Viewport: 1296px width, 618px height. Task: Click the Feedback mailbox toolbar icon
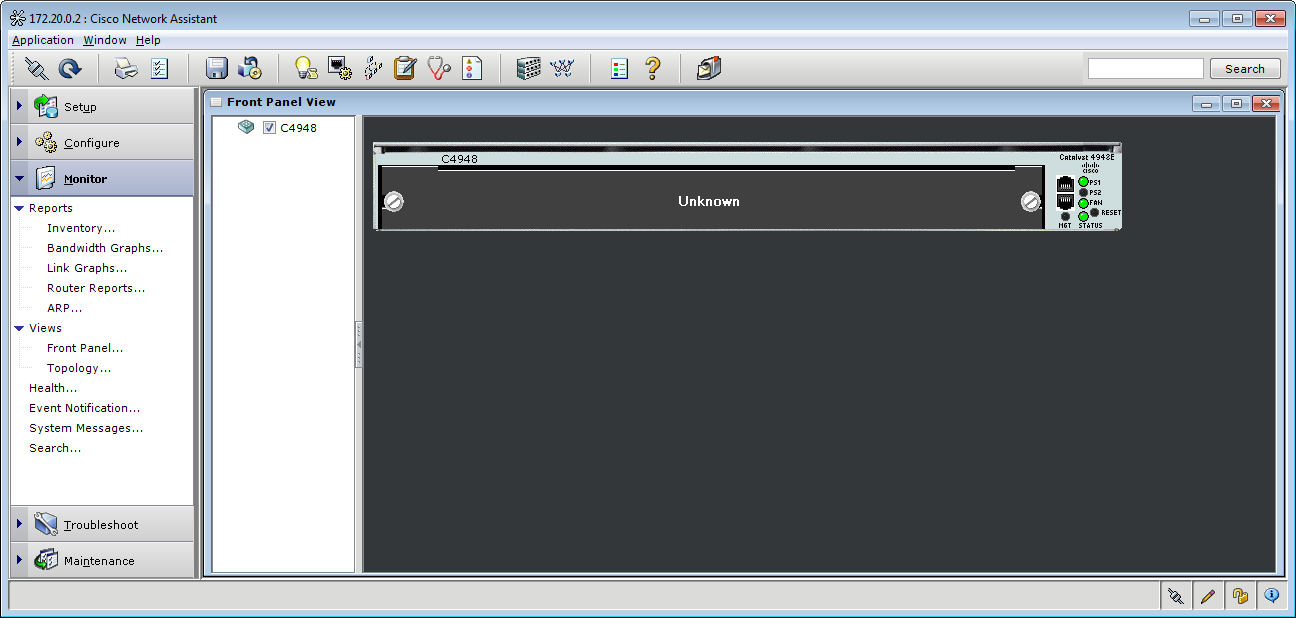(709, 68)
